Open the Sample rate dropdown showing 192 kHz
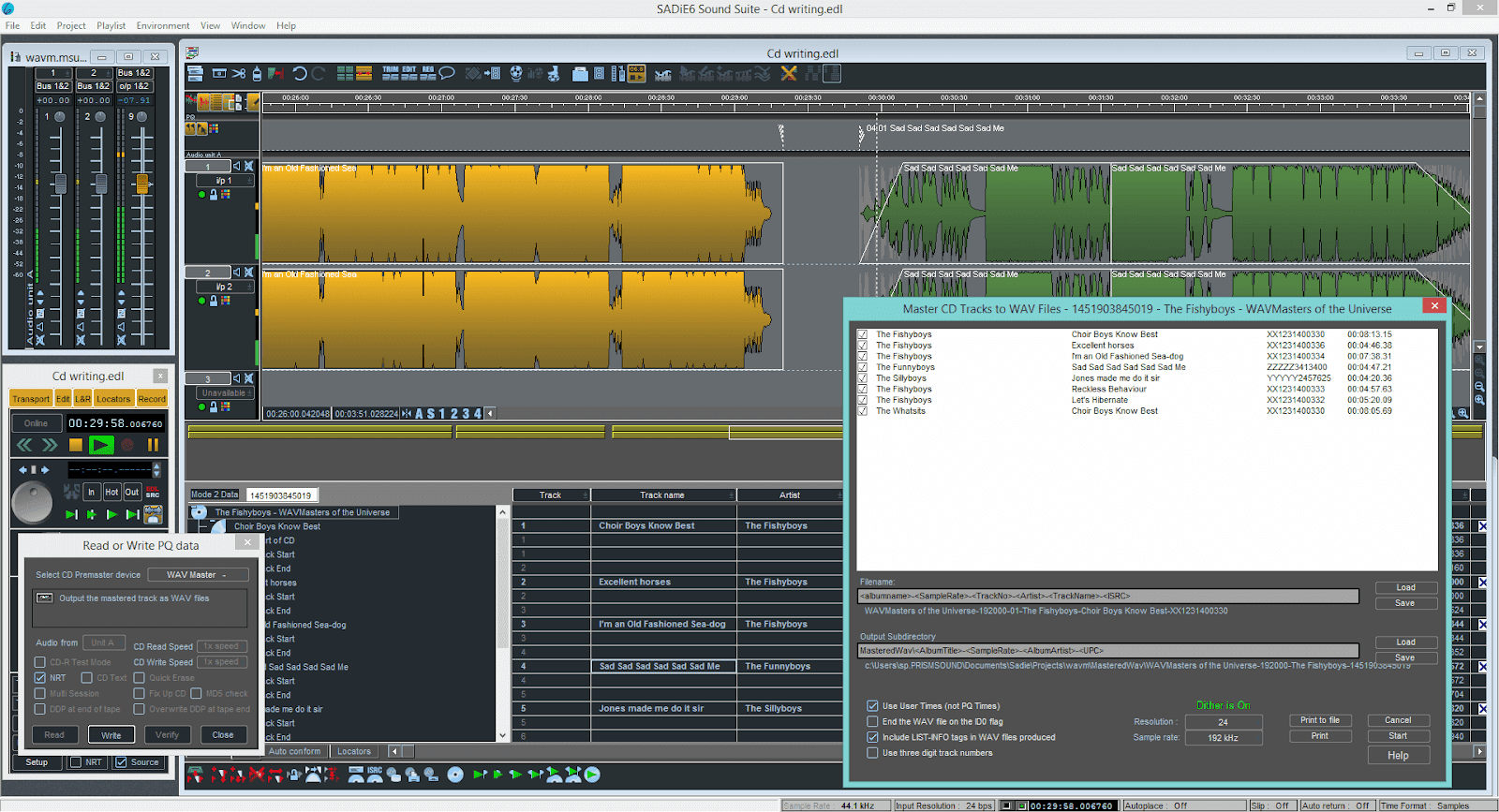This screenshot has height=812, width=1499. pyautogui.click(x=1223, y=738)
